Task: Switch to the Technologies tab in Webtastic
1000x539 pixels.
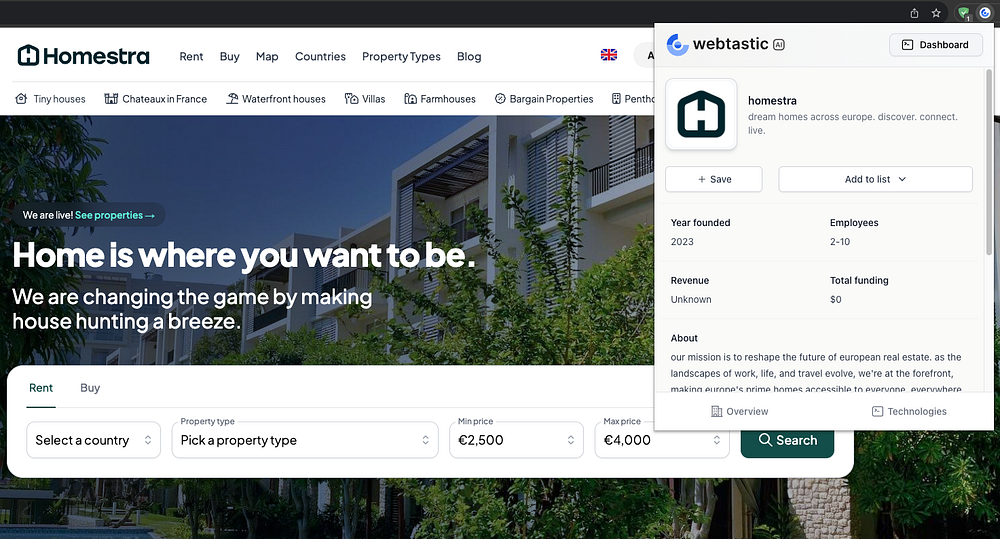Action: point(909,411)
